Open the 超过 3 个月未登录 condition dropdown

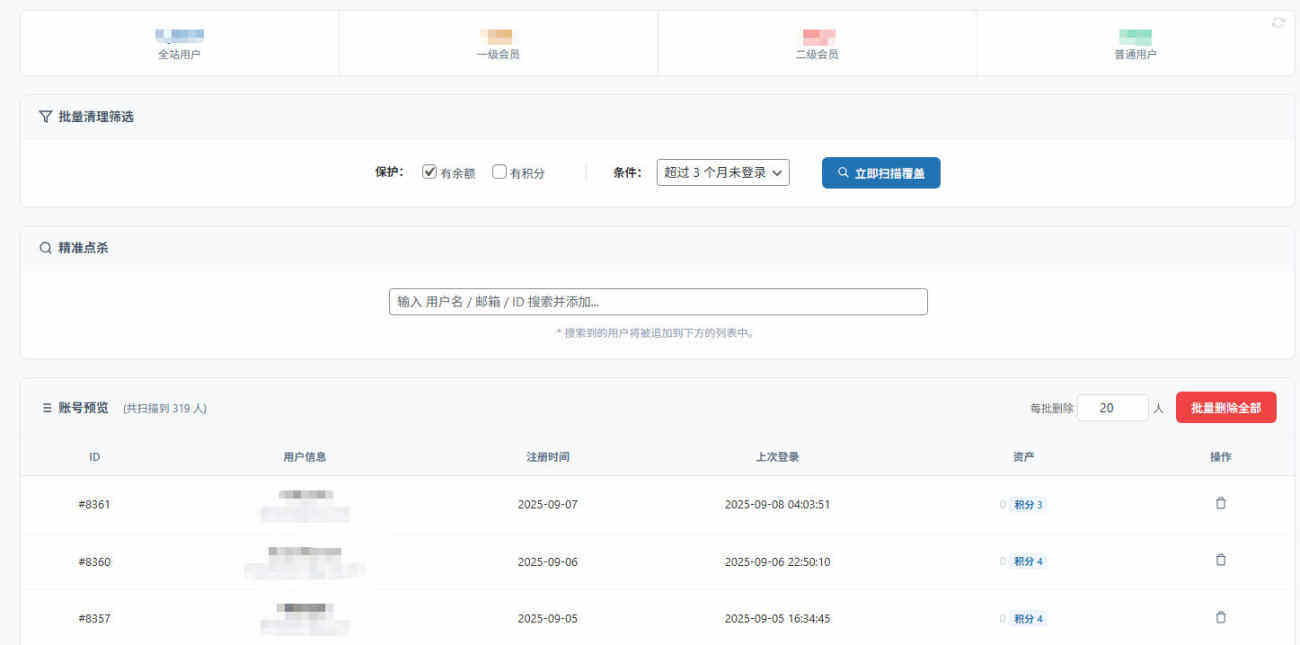(722, 172)
